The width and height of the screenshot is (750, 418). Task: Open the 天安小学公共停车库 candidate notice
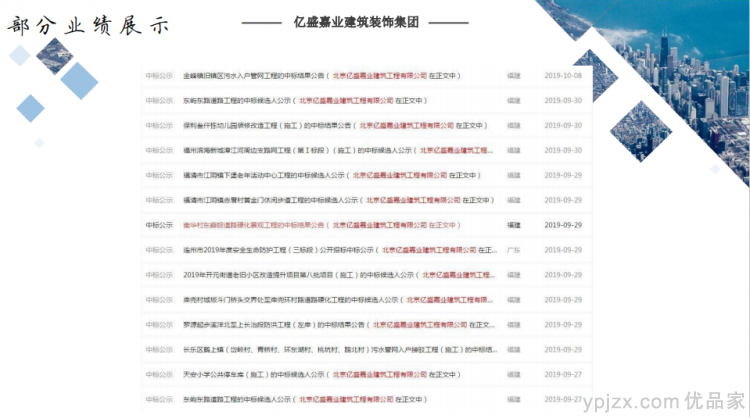point(322,374)
